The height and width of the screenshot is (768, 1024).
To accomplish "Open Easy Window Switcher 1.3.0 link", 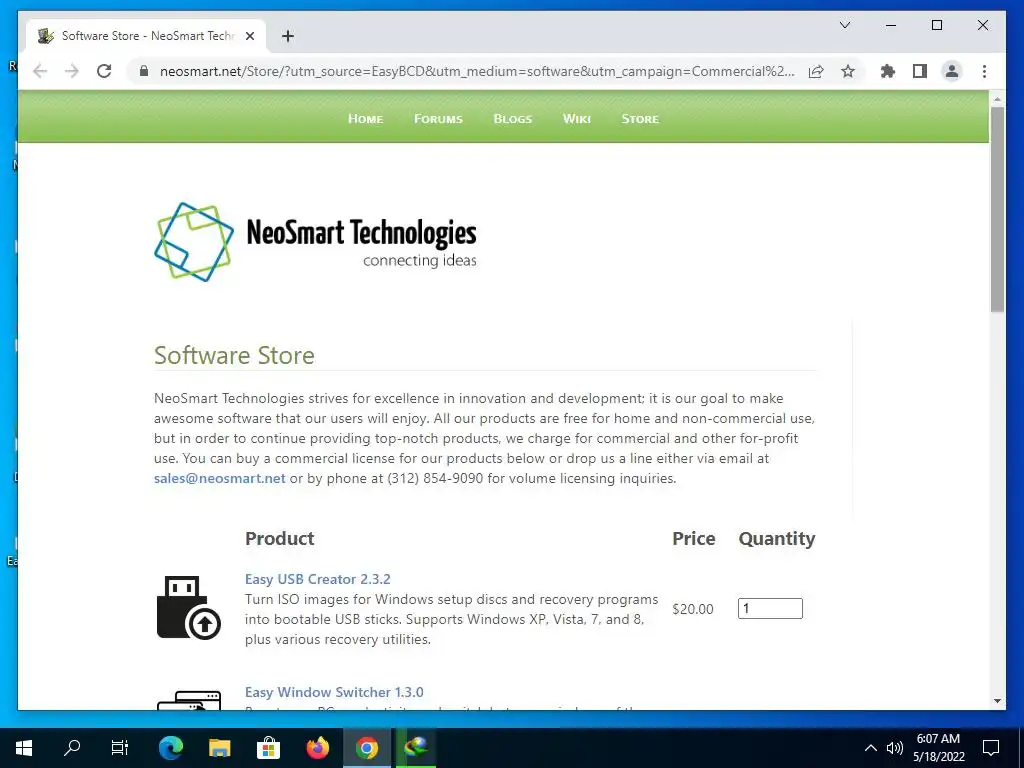I will pos(334,692).
